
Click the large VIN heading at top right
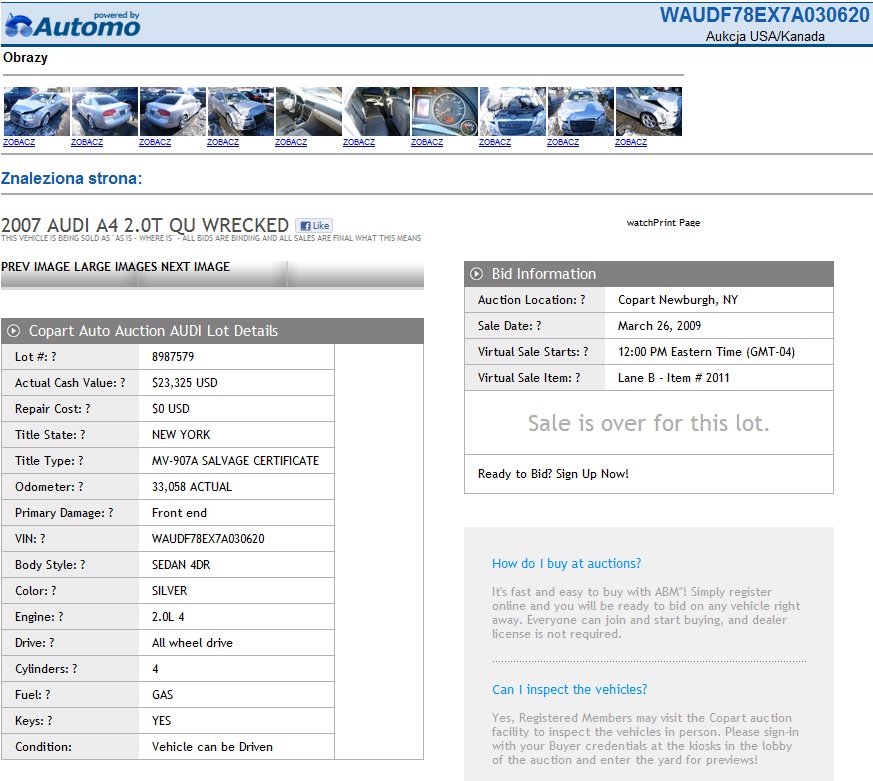point(764,15)
